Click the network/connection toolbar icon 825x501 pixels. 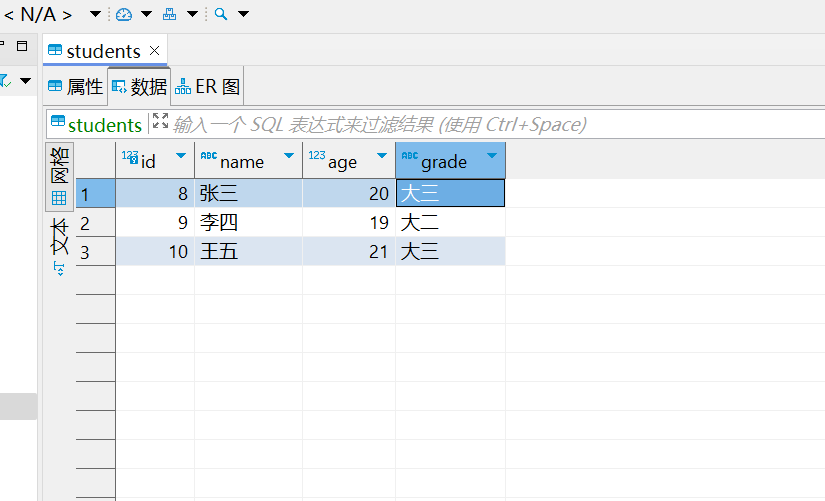click(169, 14)
